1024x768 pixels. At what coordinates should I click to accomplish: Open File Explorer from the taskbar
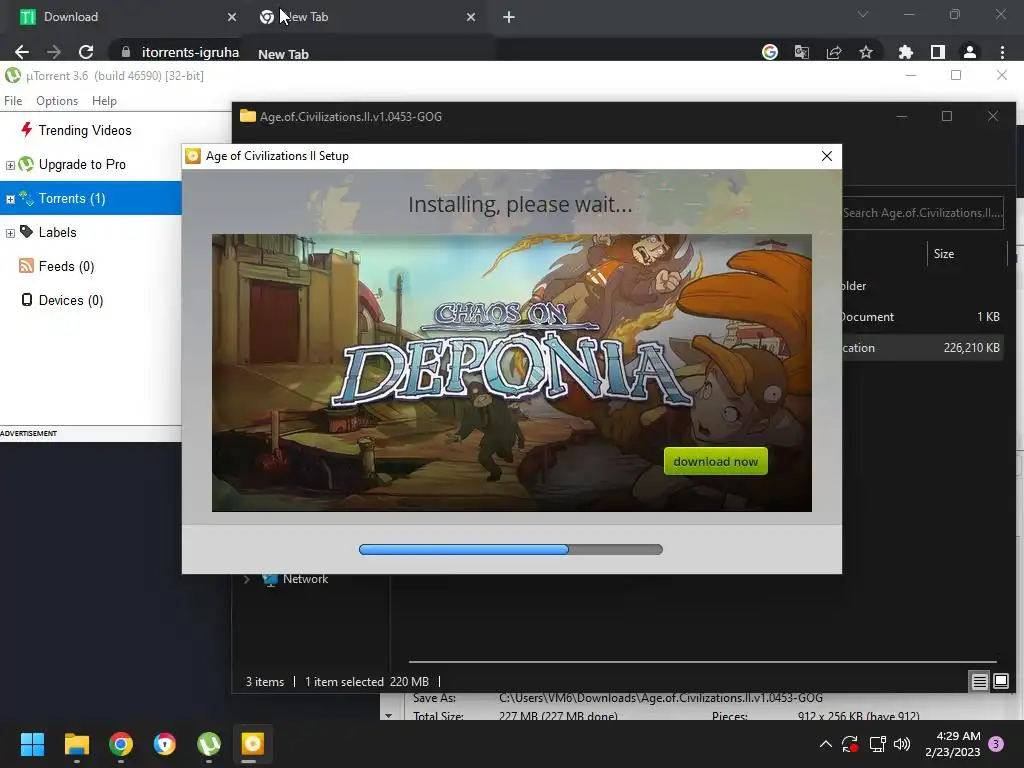pos(76,744)
